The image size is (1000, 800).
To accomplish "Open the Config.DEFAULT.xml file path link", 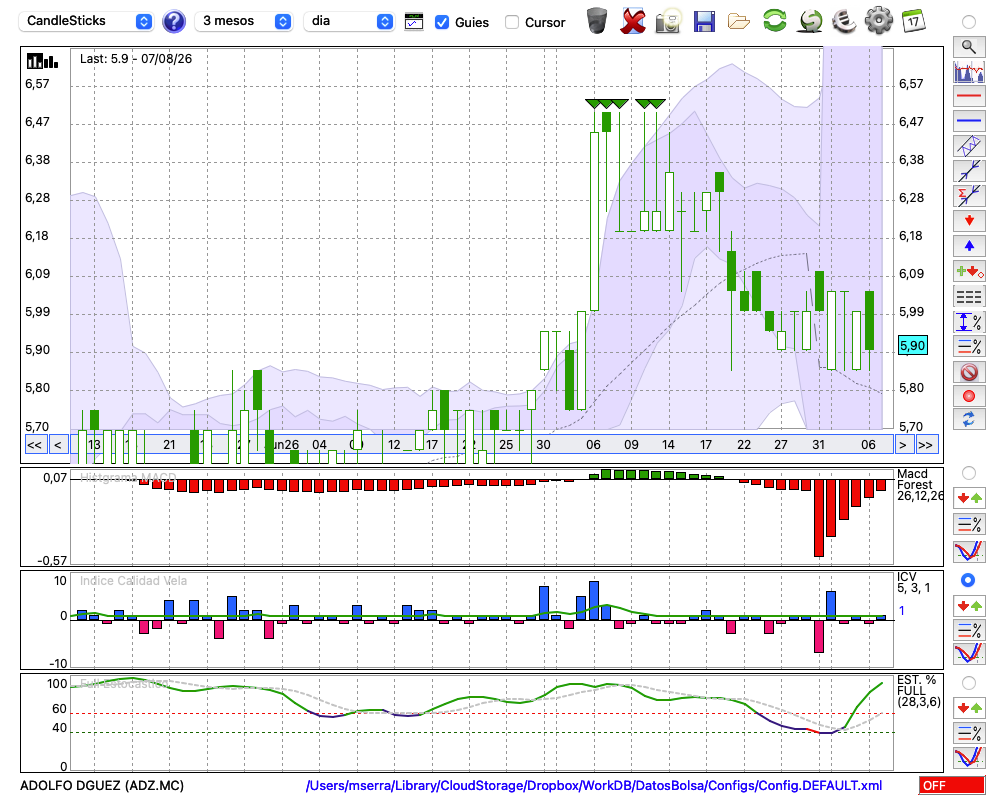I will [594, 785].
